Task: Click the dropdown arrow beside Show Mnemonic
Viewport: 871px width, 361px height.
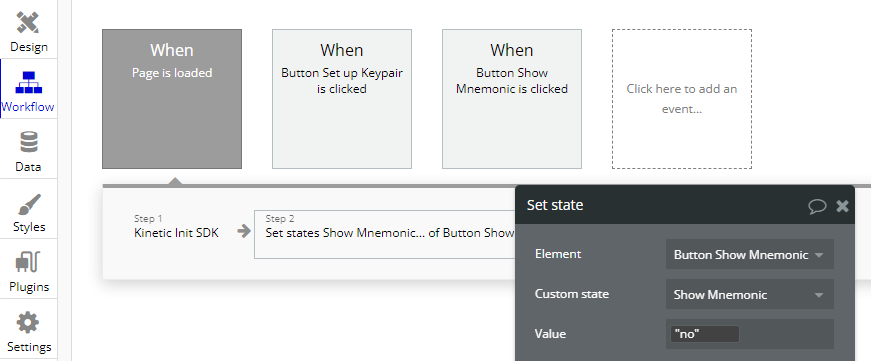Action: tap(818, 295)
